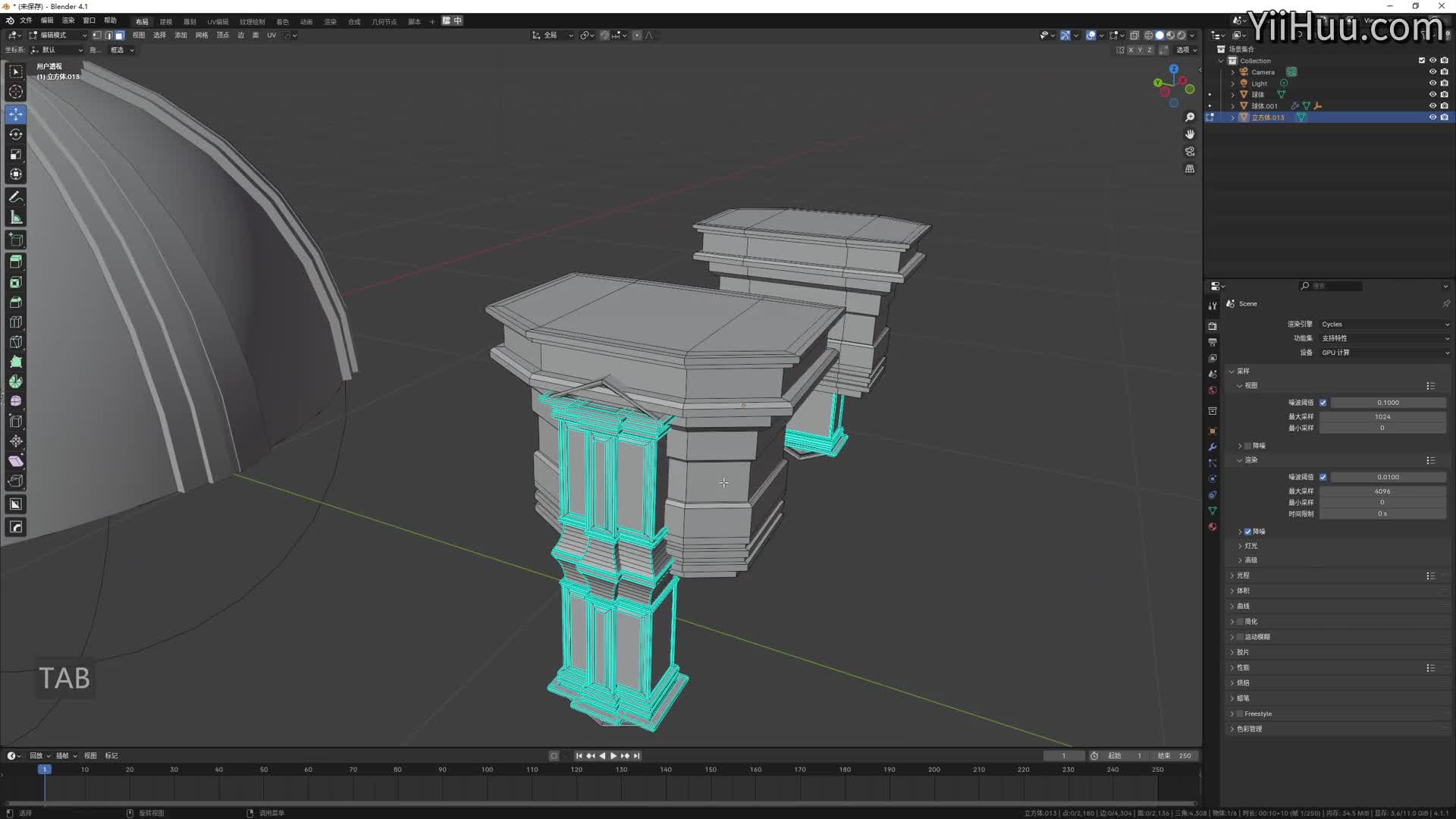Open the 文件 File menu

coord(26,20)
